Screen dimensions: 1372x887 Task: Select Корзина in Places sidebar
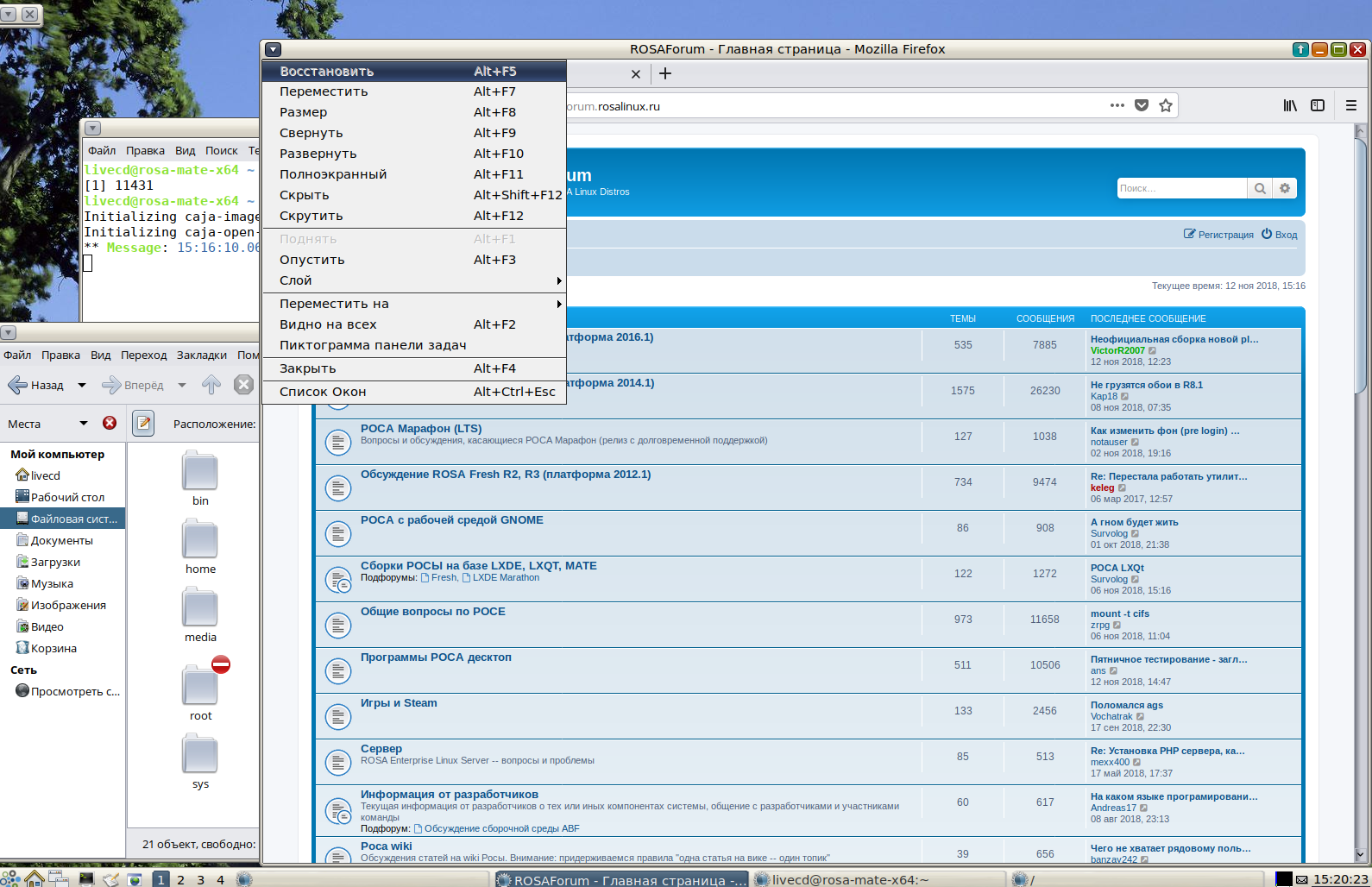click(62, 648)
